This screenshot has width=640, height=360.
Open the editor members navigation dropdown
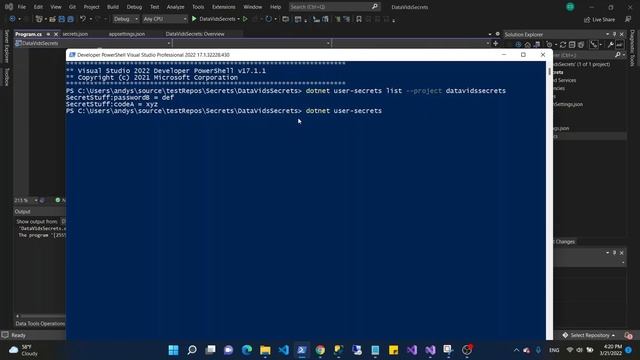point(411,43)
